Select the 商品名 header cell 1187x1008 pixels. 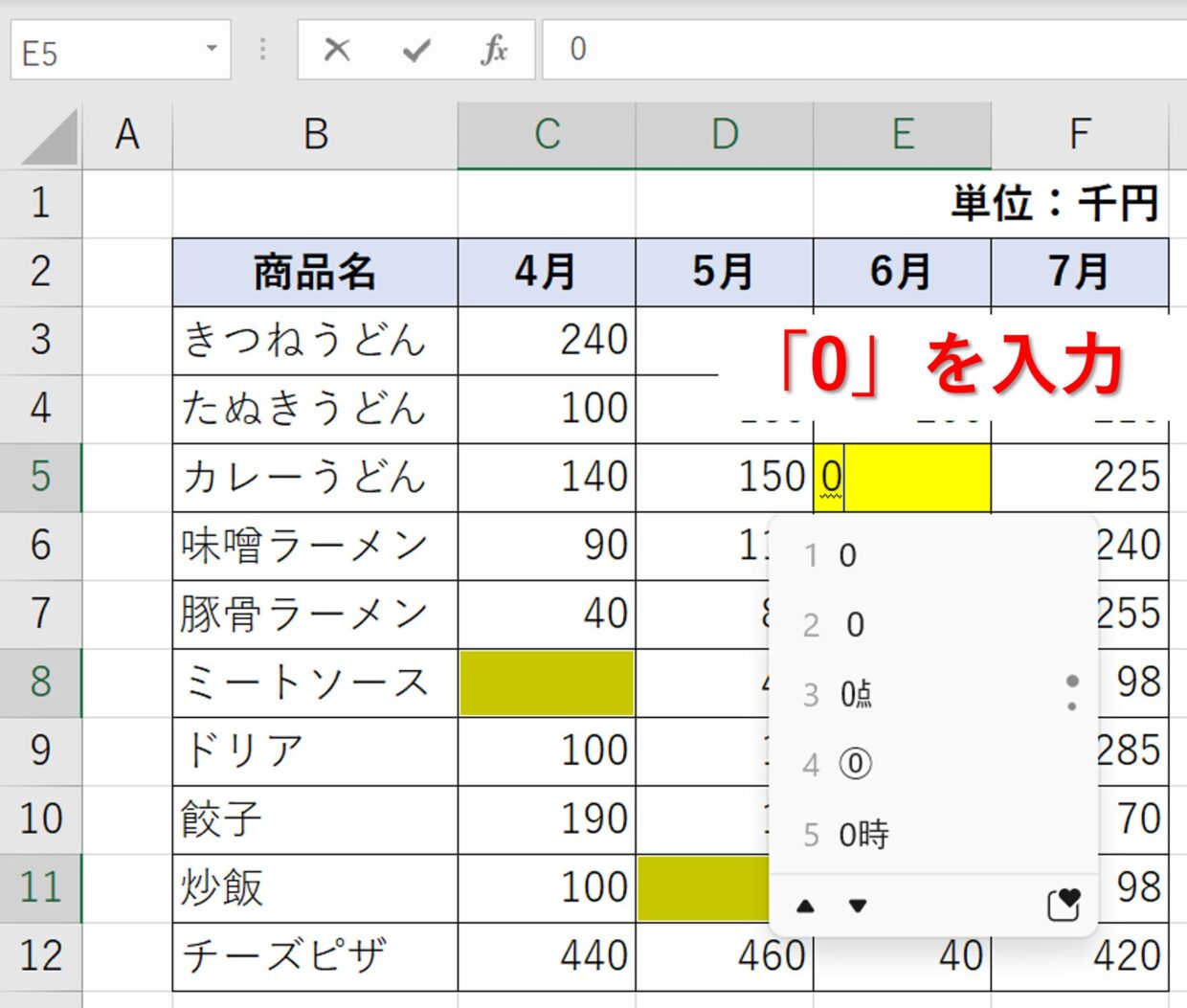coord(315,273)
